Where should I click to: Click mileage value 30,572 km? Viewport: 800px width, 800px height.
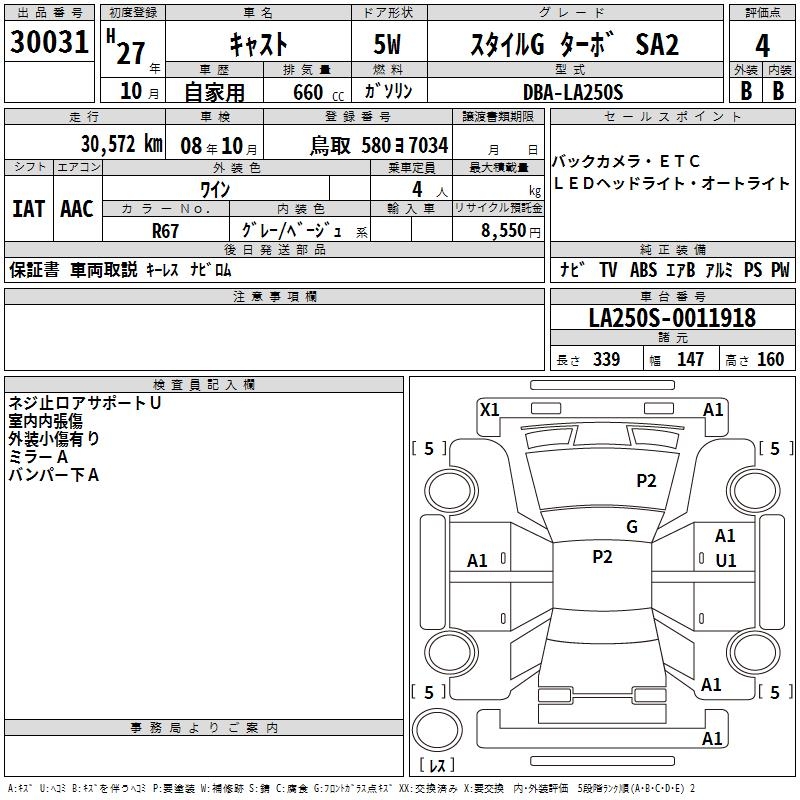pyautogui.click(x=122, y=144)
